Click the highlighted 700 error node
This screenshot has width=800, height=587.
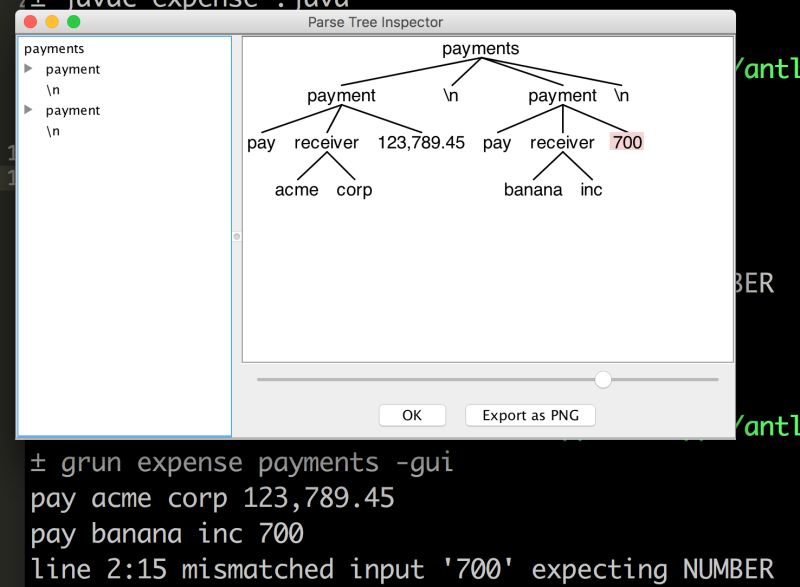tap(627, 142)
